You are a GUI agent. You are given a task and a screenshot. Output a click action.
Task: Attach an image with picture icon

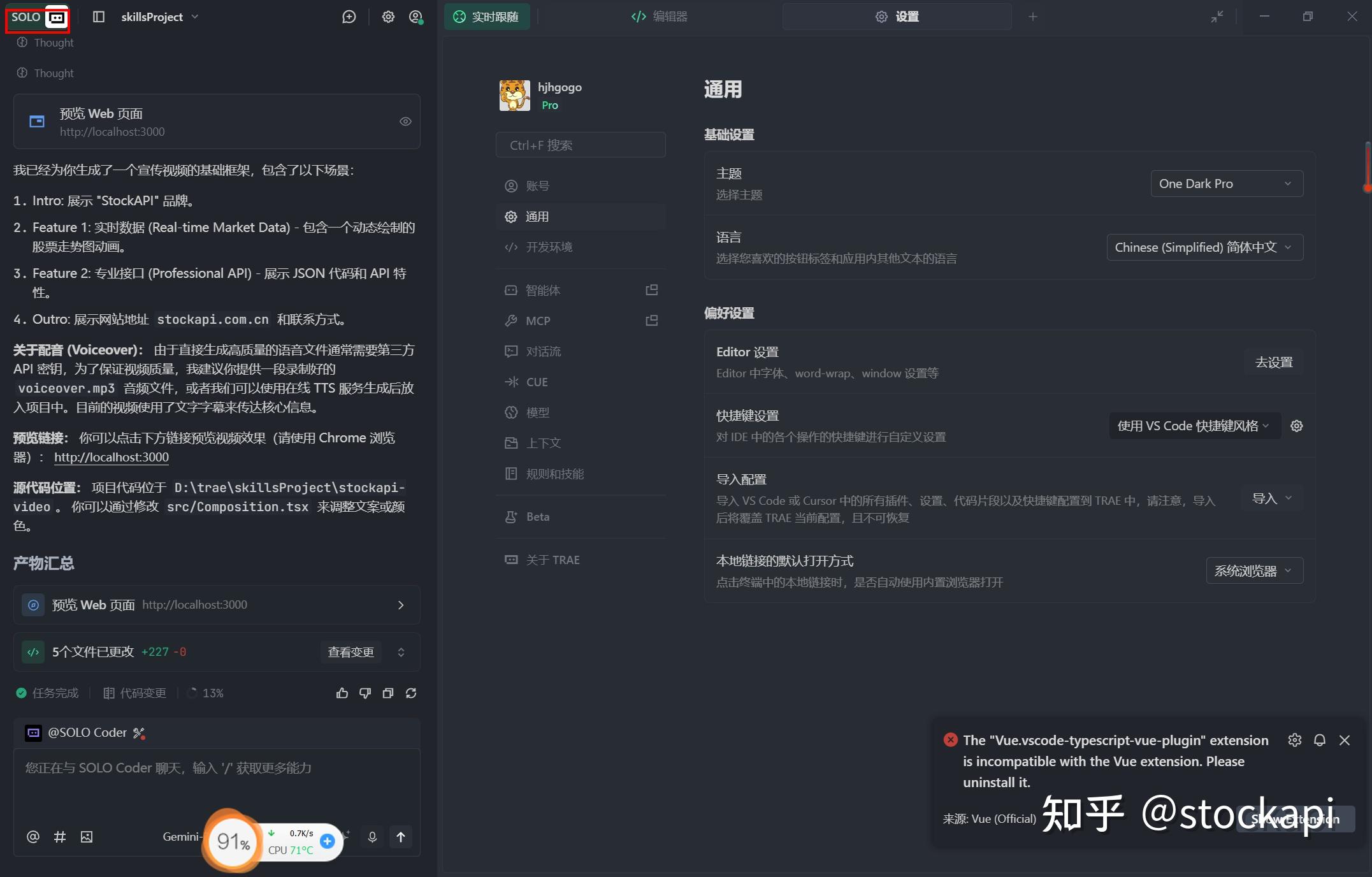(x=87, y=837)
